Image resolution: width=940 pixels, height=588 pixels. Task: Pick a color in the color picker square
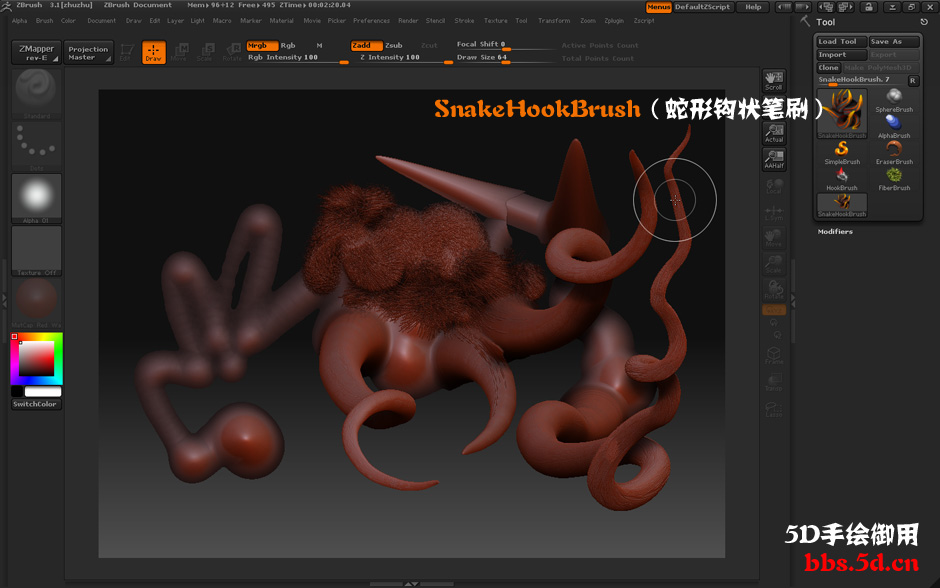[37, 358]
